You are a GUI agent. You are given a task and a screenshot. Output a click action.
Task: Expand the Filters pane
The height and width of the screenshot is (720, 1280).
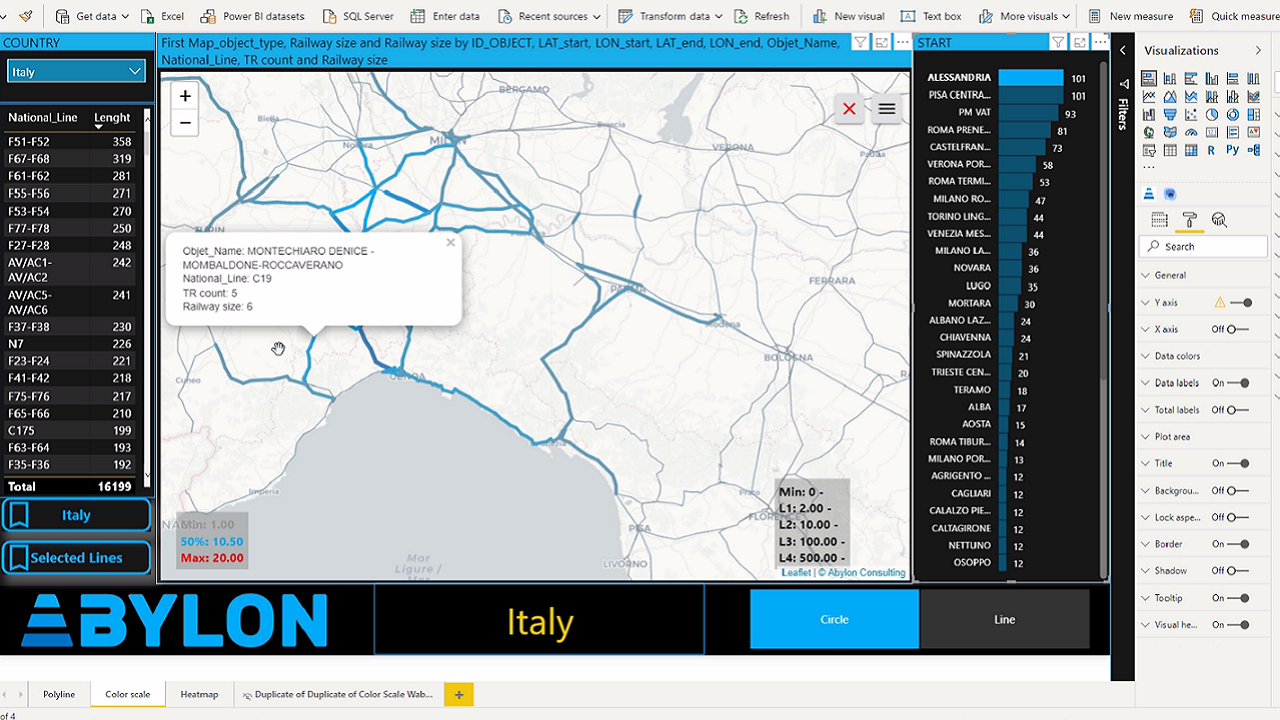point(1123,50)
